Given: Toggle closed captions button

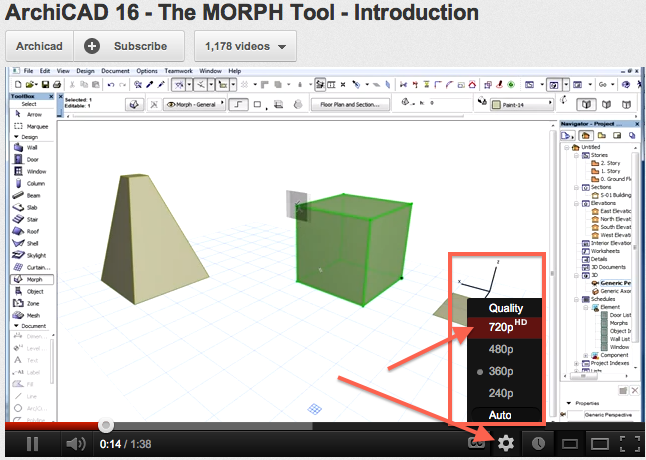Looking at the screenshot, I should click(476, 444).
